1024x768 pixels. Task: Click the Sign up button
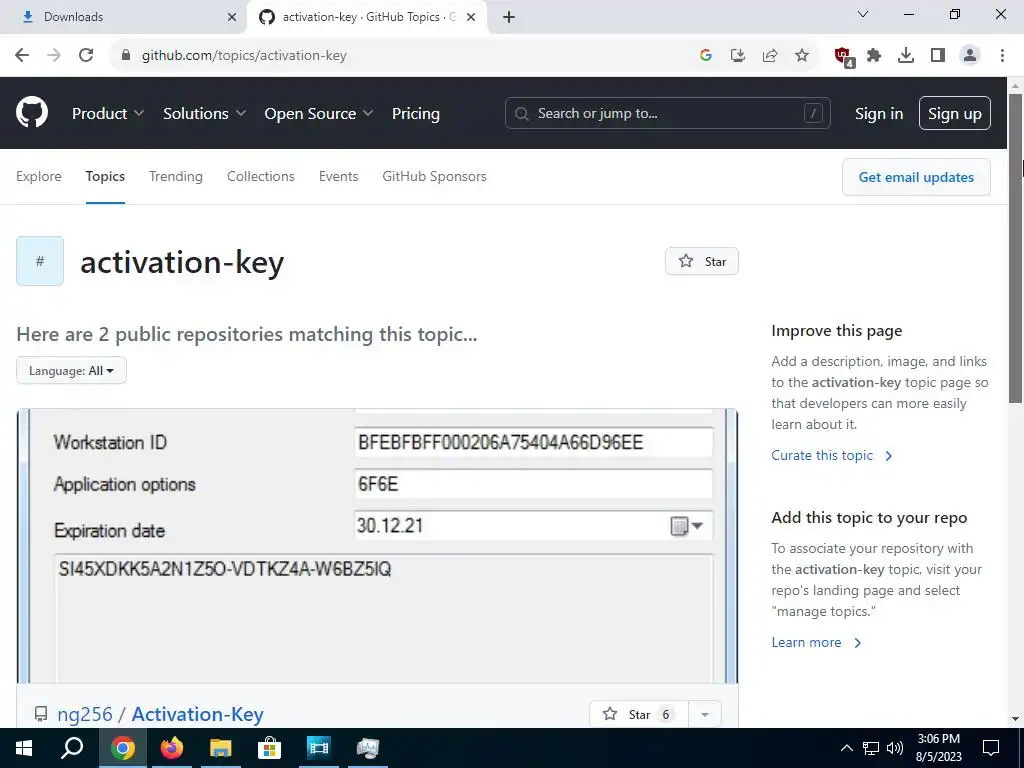pos(955,114)
